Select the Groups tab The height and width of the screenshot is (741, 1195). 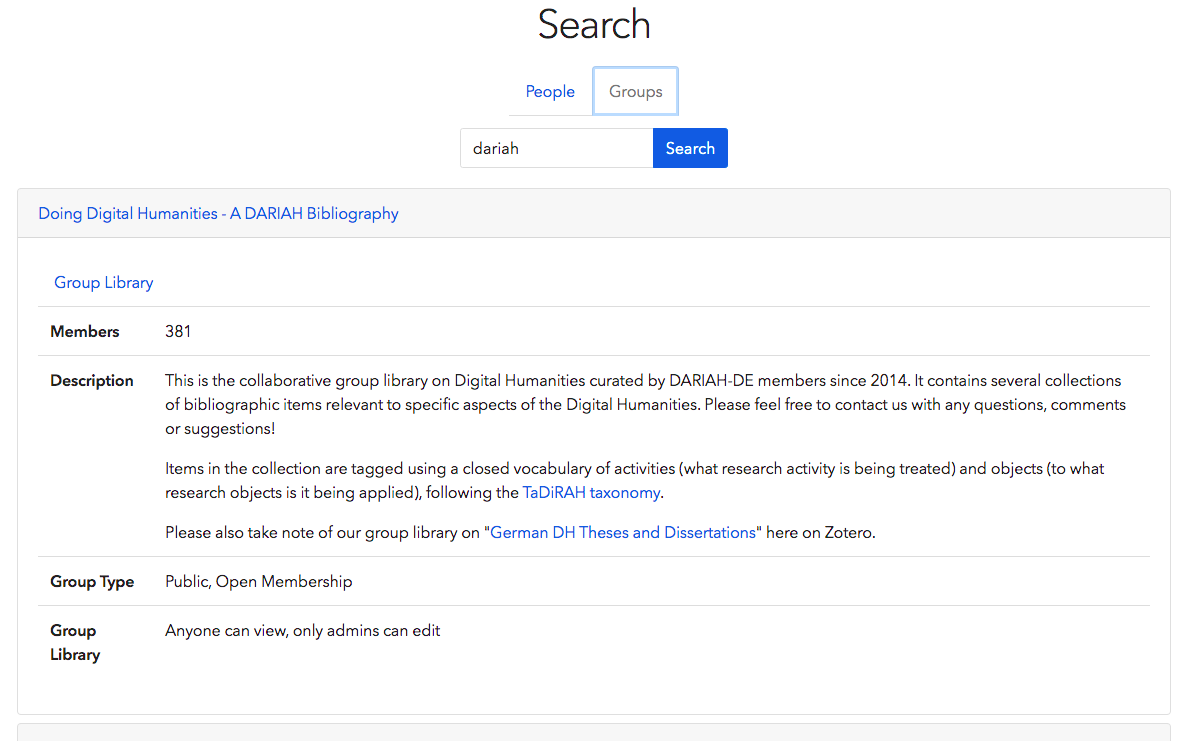click(636, 91)
